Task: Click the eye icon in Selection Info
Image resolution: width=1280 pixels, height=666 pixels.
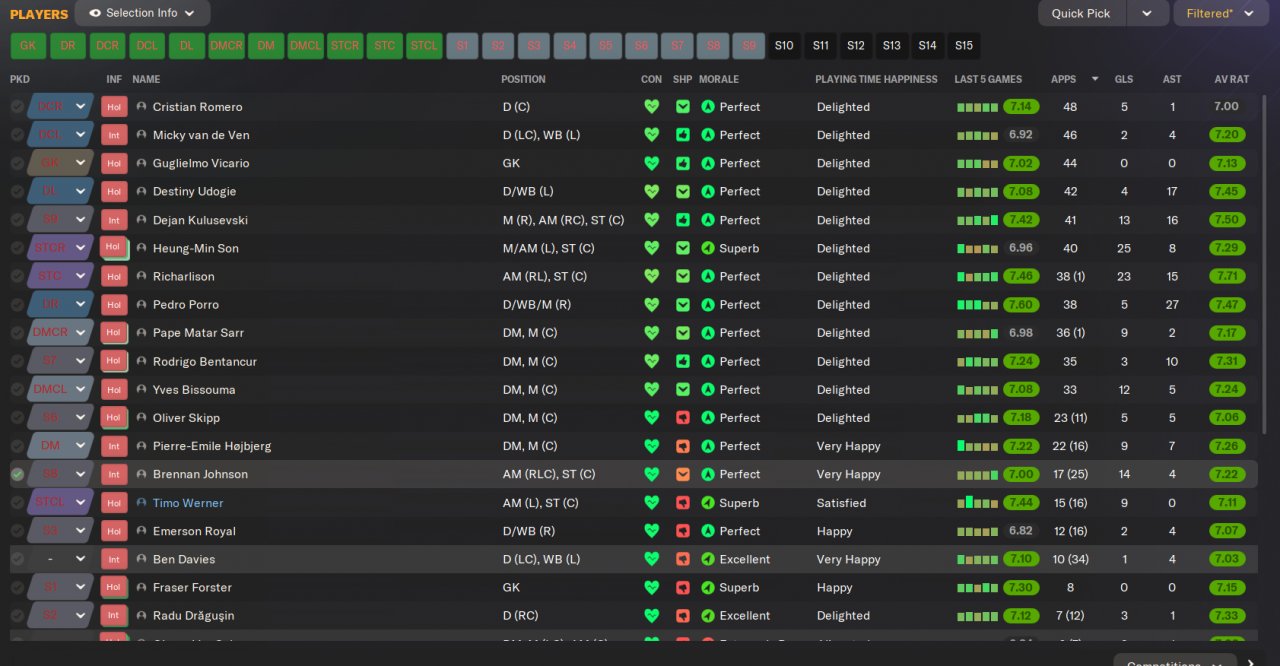Action: coord(95,13)
